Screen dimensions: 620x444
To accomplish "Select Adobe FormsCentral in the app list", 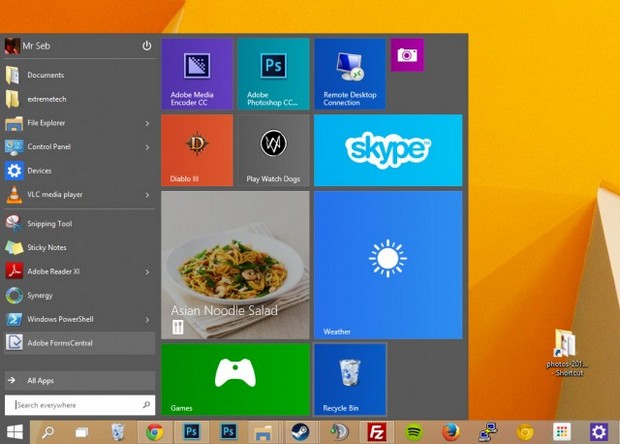I will 79,343.
